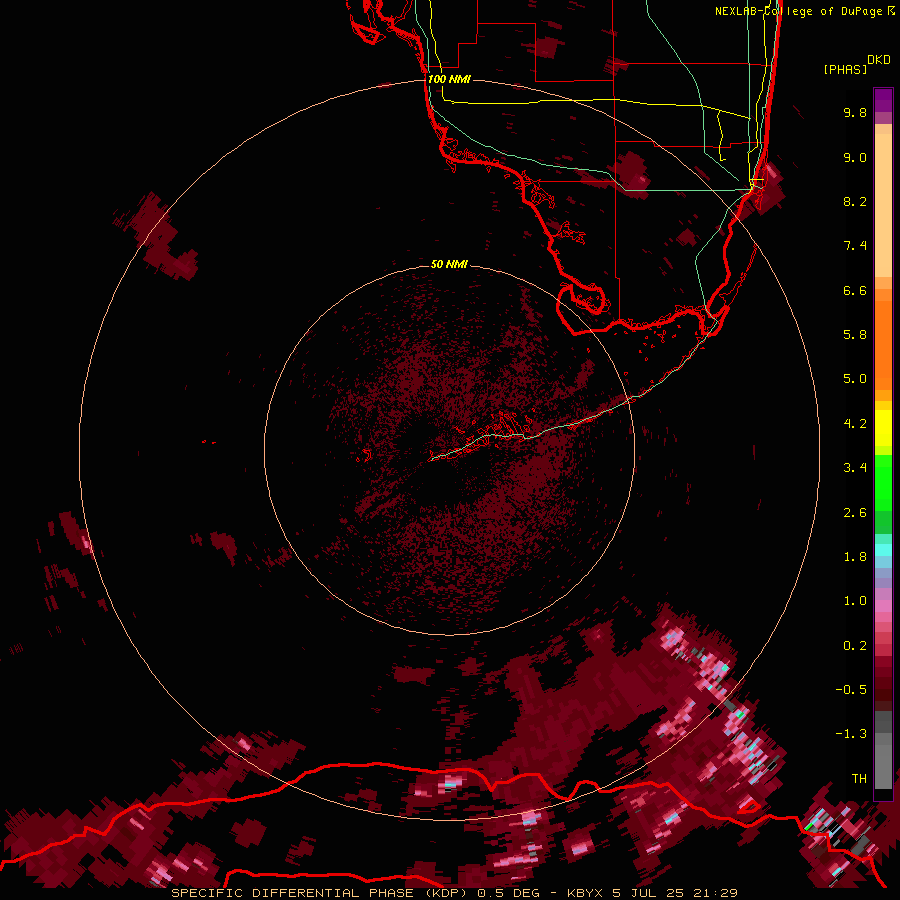
Task: Click the 8.2 value on the scale
Action: pos(855,201)
